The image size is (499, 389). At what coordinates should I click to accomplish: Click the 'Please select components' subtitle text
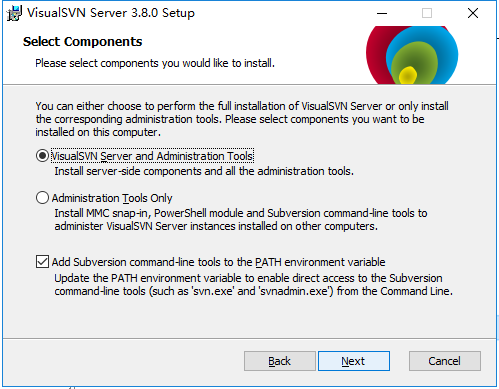point(155,63)
